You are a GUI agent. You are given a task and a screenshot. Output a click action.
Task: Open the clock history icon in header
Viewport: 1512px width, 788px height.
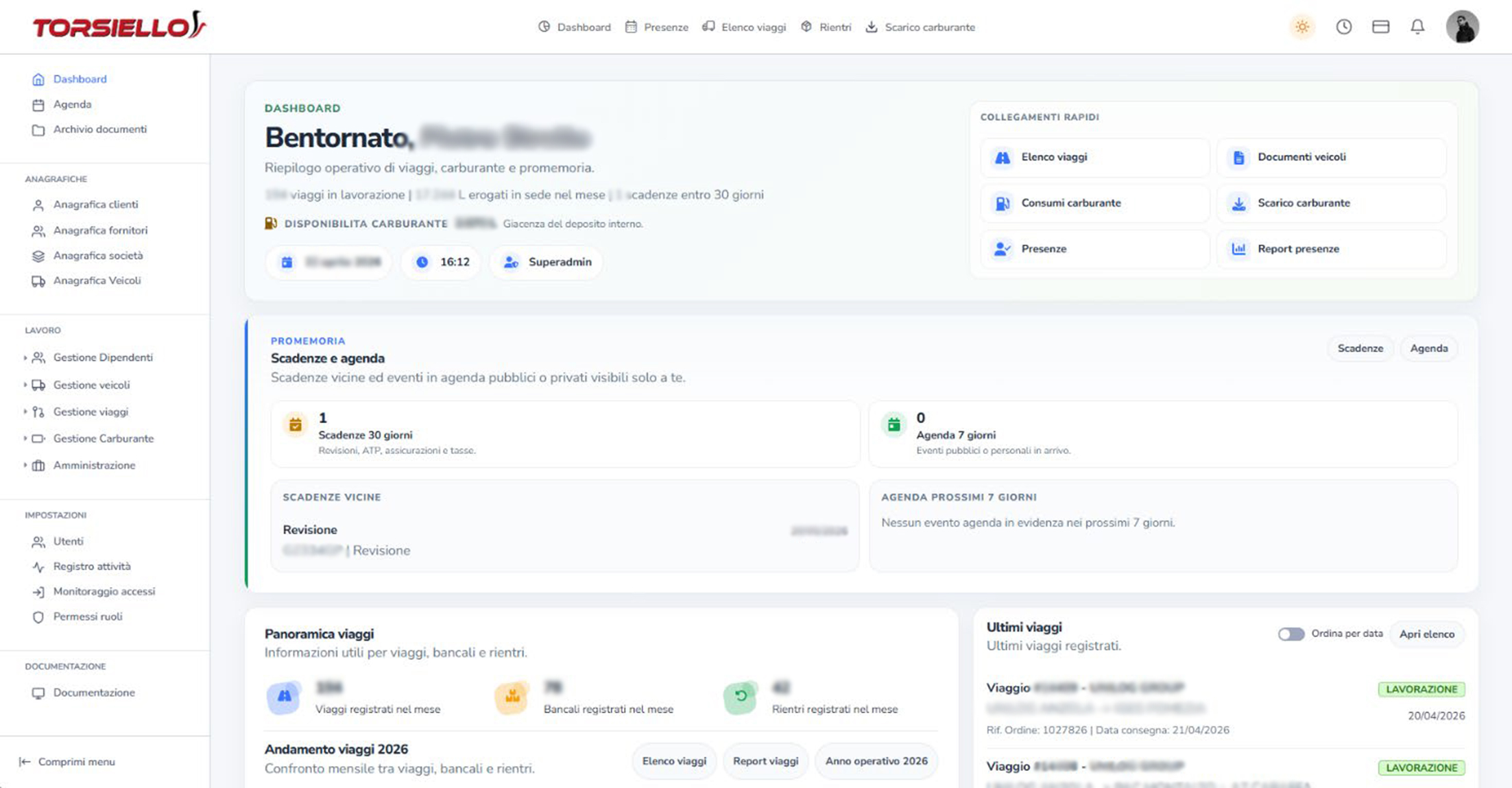tap(1344, 27)
